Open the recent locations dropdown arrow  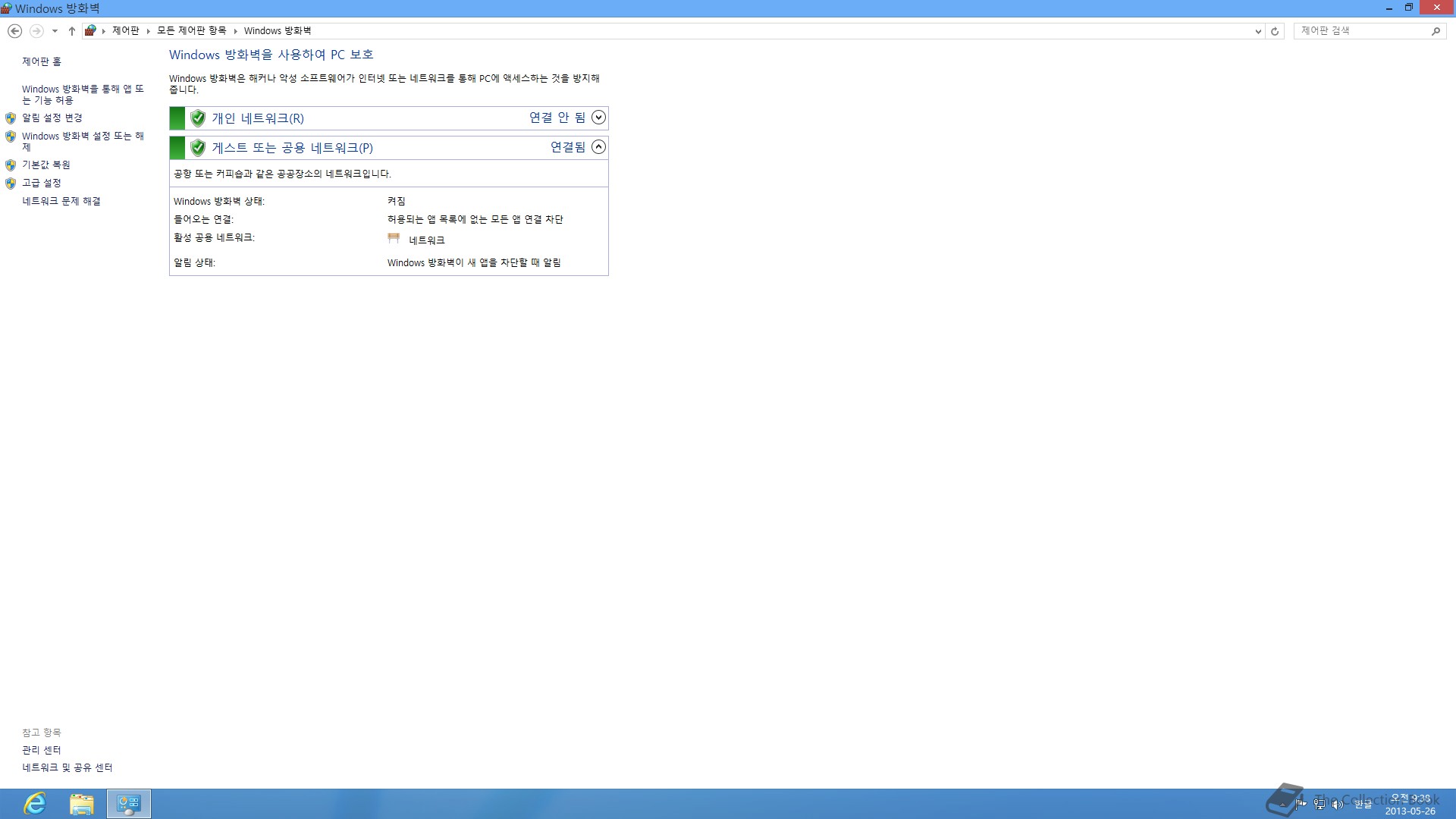tap(55, 31)
